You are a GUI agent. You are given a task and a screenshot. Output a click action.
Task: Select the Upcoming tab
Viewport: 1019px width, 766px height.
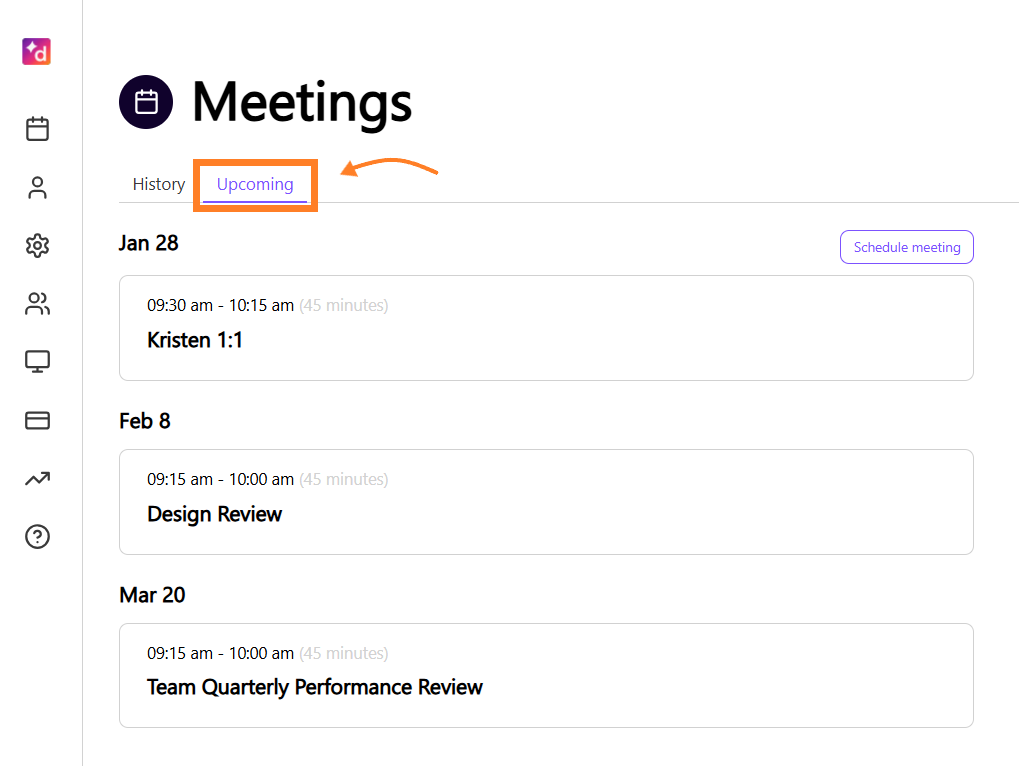(x=255, y=185)
